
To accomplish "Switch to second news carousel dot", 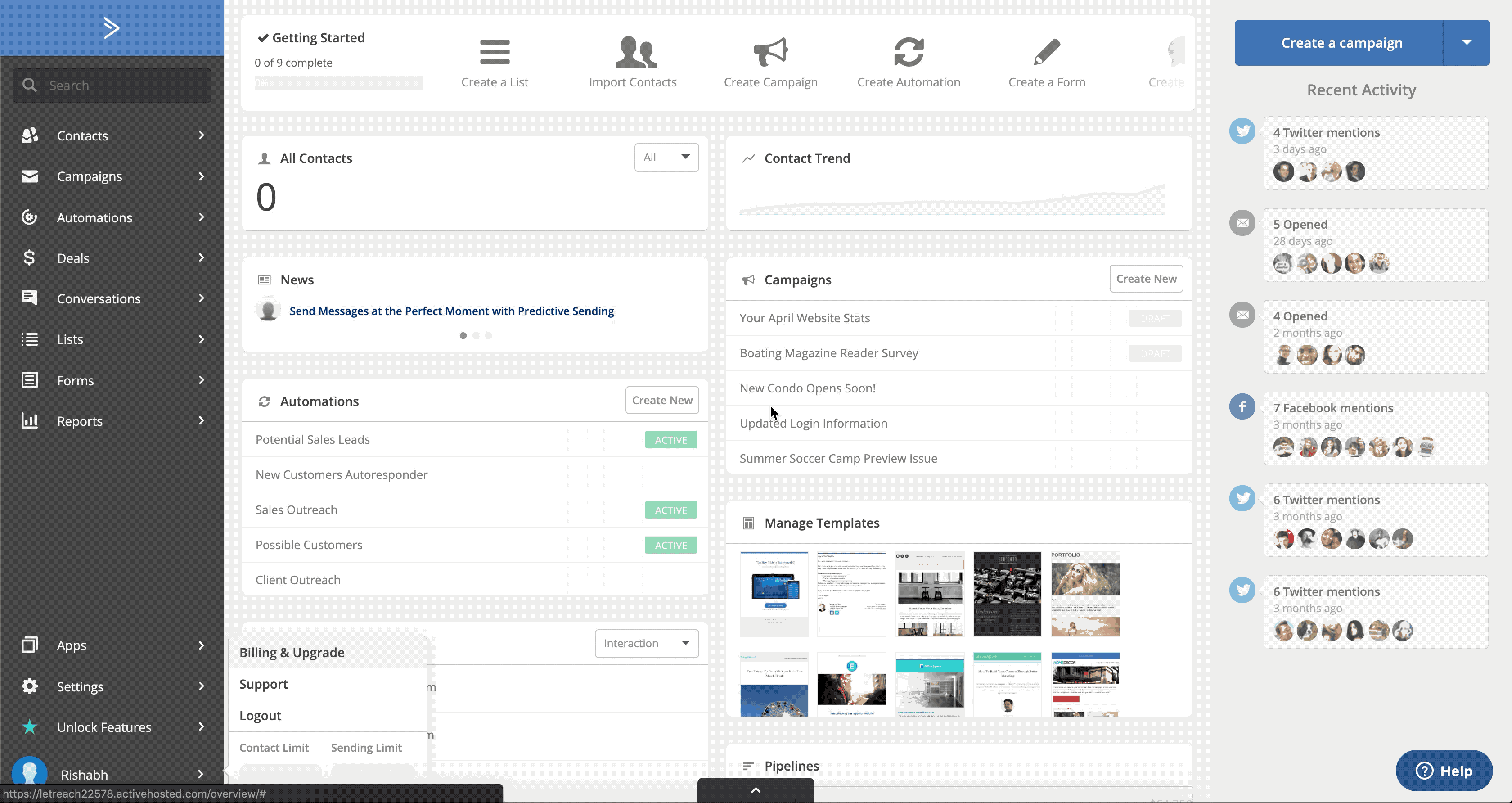I will (476, 336).
